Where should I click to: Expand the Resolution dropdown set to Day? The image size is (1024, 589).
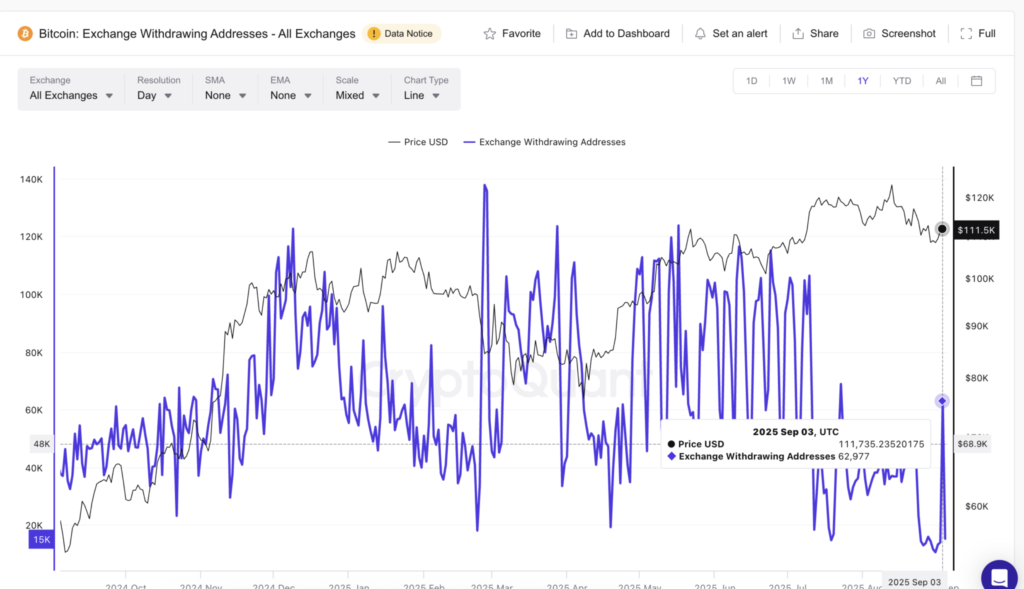[x=153, y=95]
